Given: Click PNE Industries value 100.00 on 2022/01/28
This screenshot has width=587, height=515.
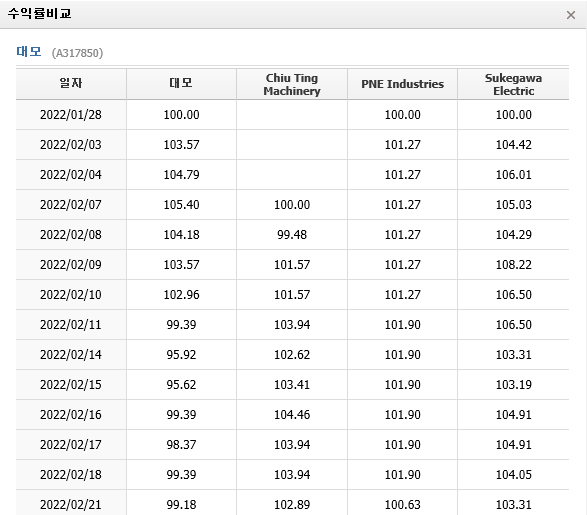Looking at the screenshot, I should pyautogui.click(x=402, y=115).
